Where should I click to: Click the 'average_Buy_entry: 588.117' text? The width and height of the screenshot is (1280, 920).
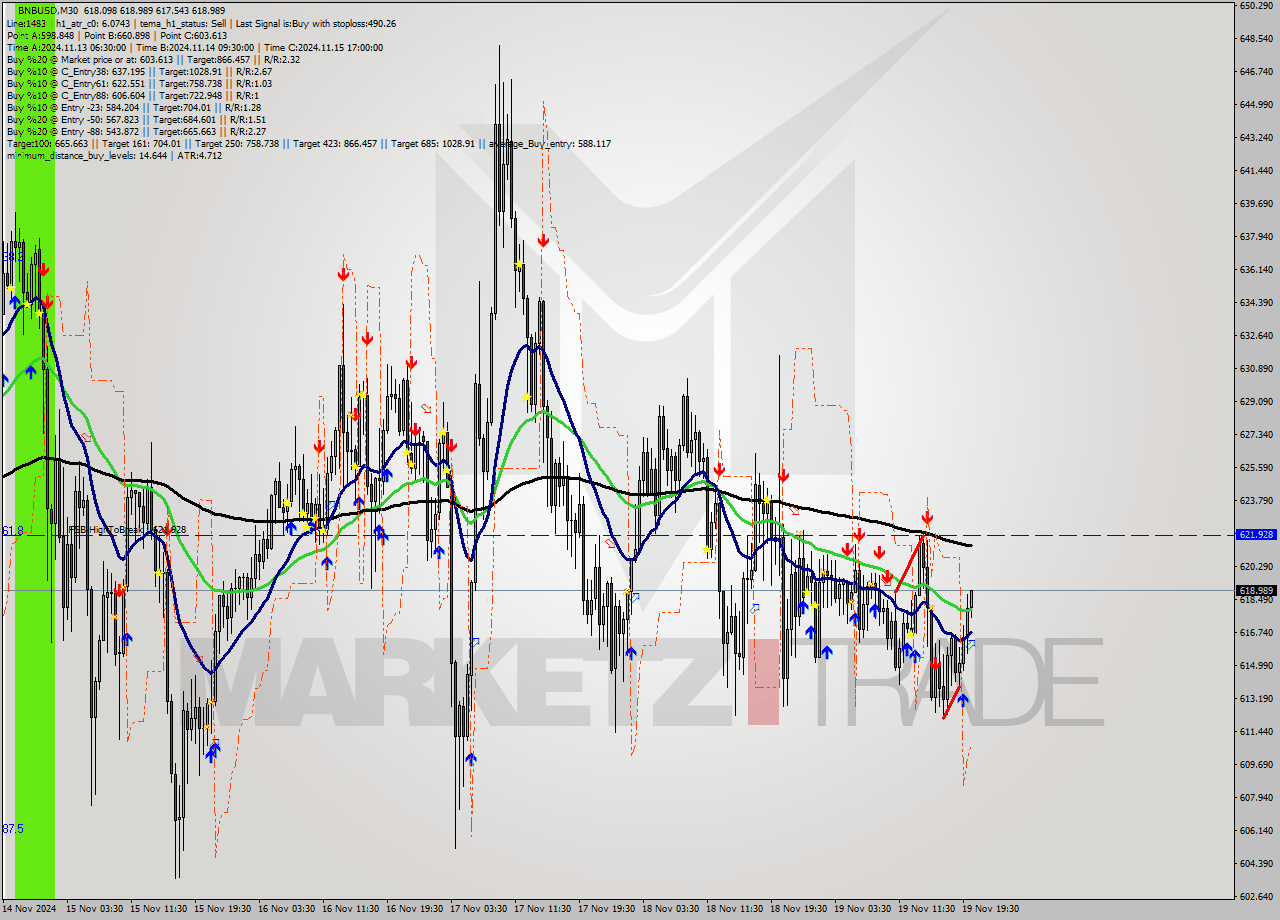tap(550, 143)
